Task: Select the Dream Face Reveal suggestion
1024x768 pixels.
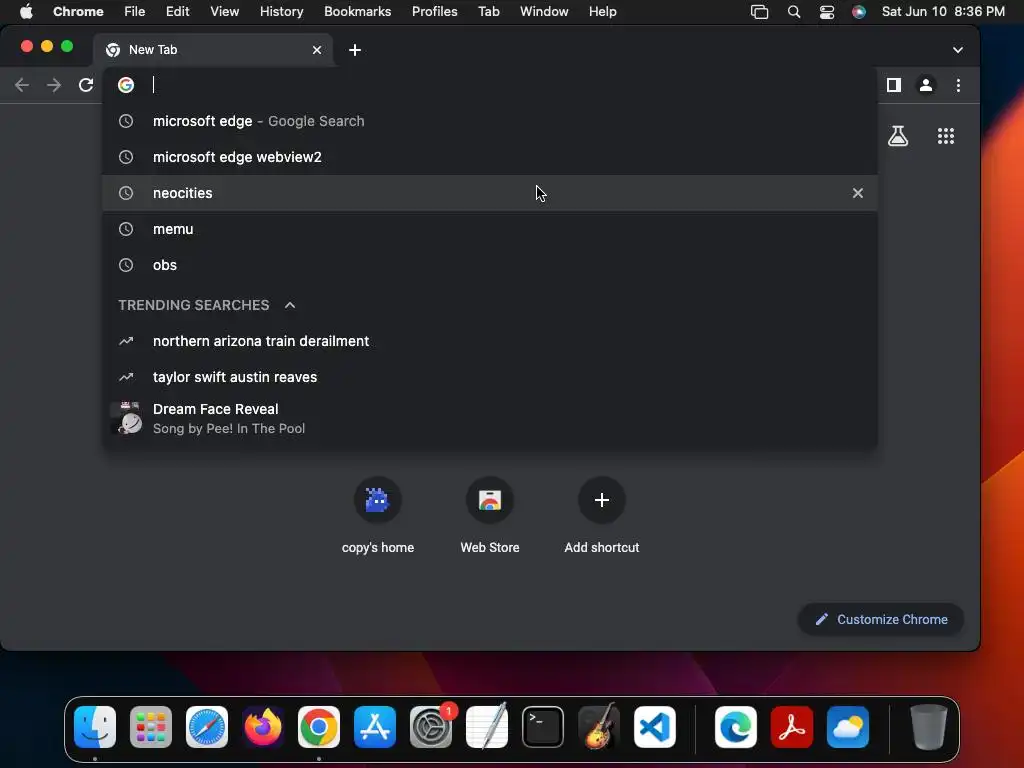Action: (490, 418)
